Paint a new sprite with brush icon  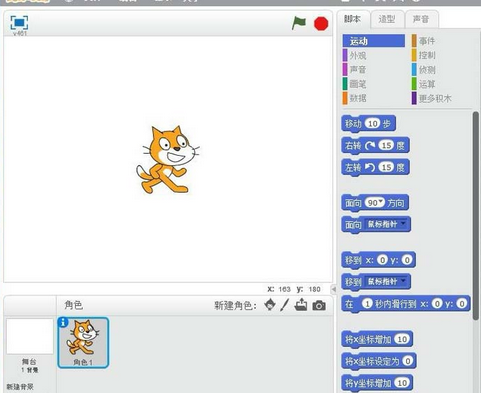tap(284, 305)
